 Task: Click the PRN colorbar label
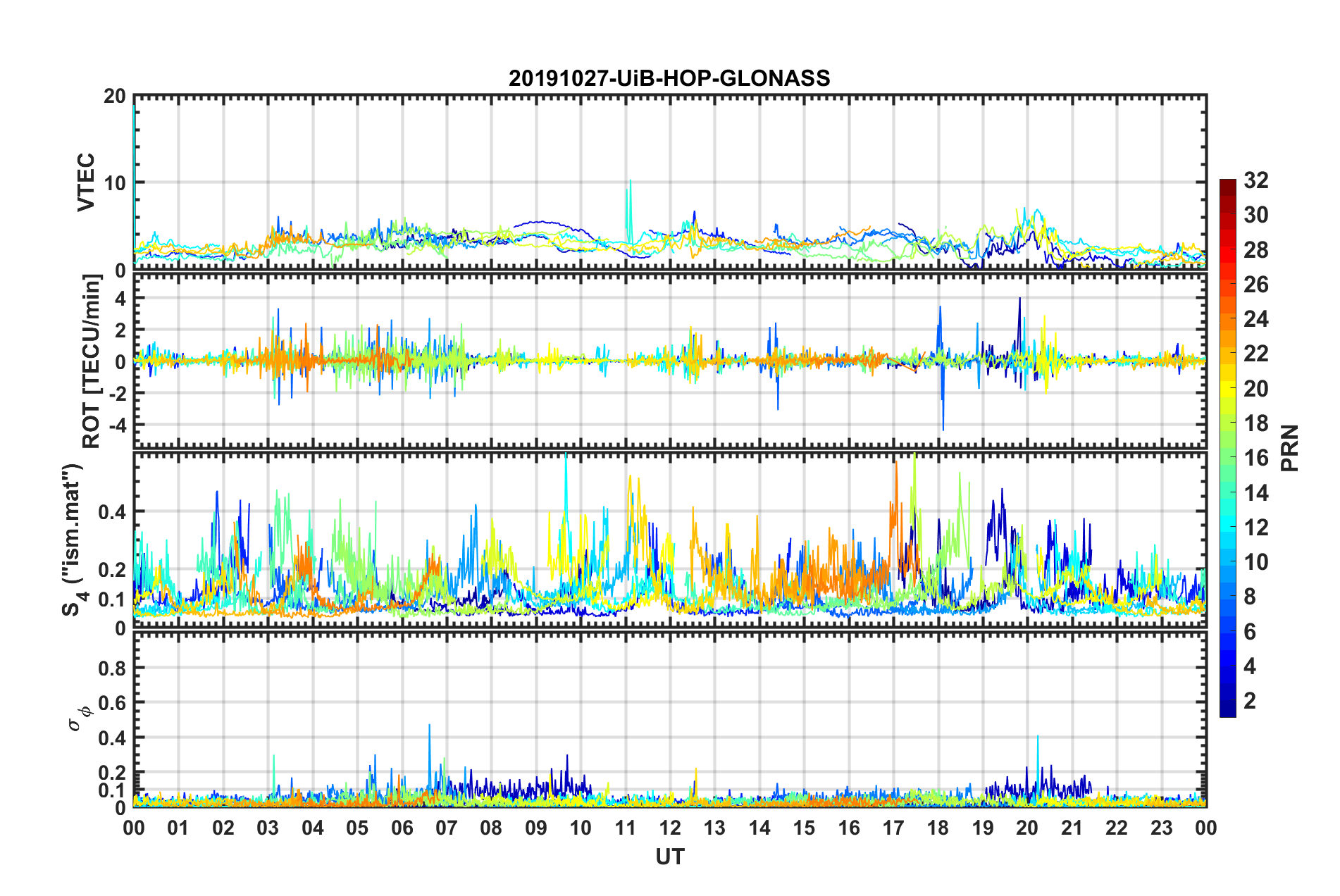tap(1290, 448)
